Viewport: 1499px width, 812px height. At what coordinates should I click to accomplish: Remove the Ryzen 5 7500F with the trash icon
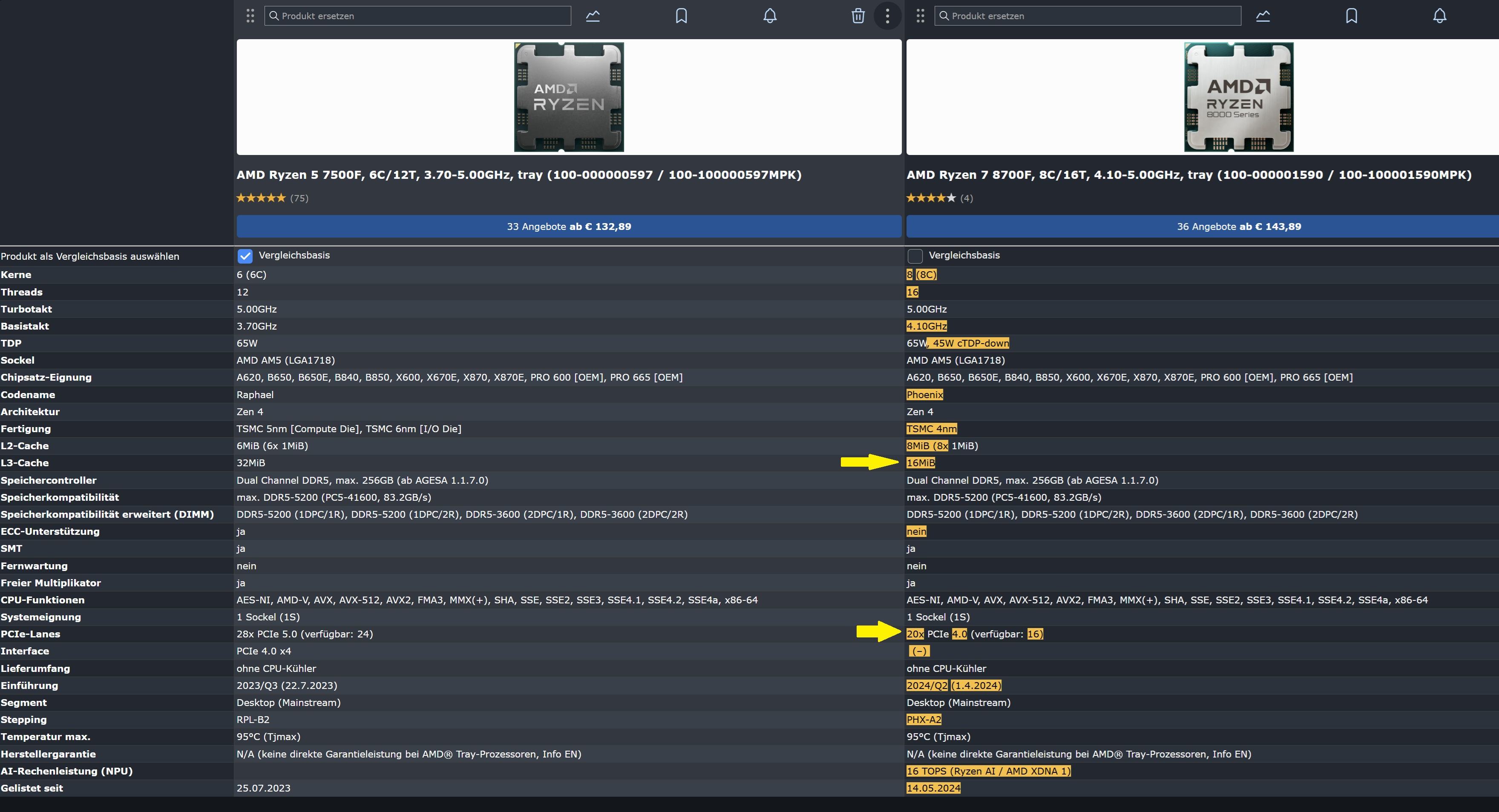tap(858, 16)
